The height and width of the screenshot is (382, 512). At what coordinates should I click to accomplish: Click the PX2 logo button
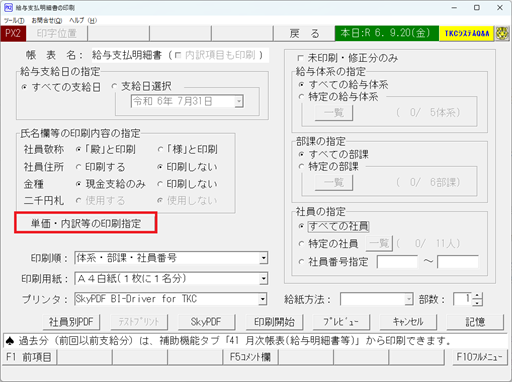13,33
